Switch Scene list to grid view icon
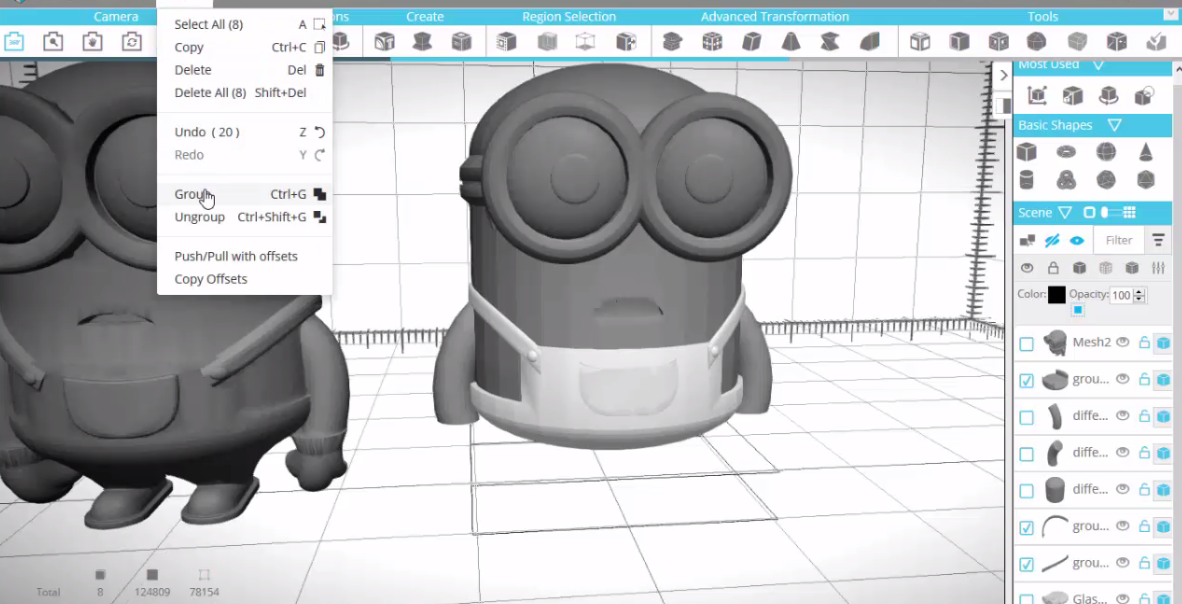Image resolution: width=1182 pixels, height=604 pixels. tap(1129, 213)
